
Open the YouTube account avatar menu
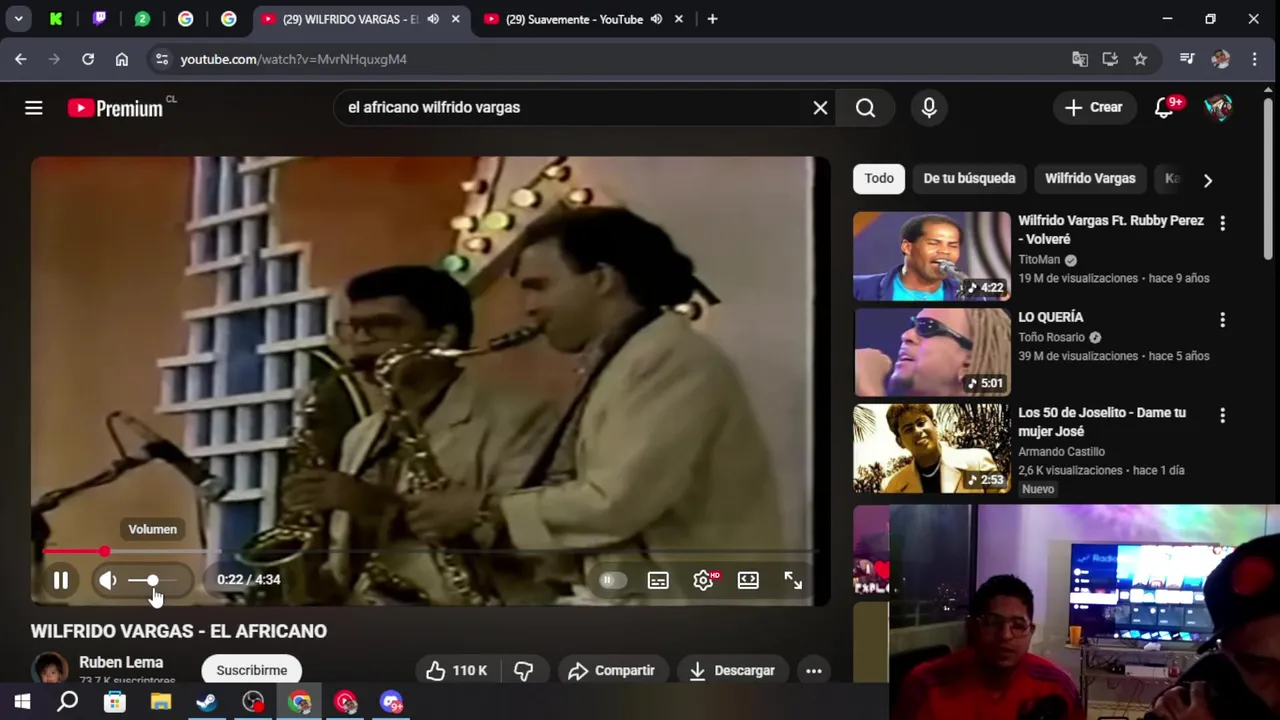pos(1218,108)
